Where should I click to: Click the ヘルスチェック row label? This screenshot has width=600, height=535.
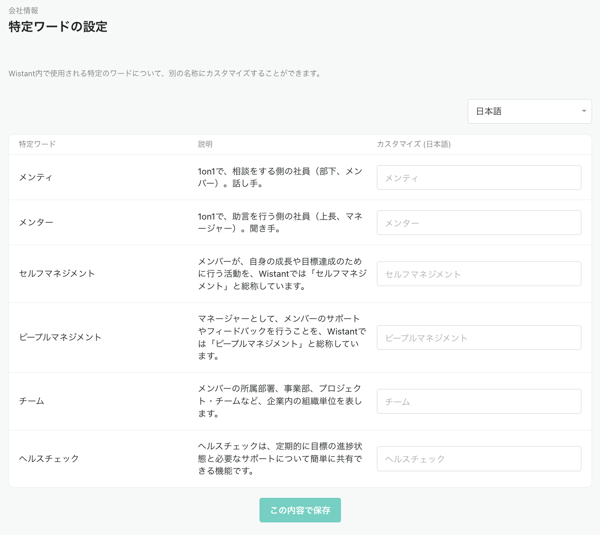click(49, 459)
